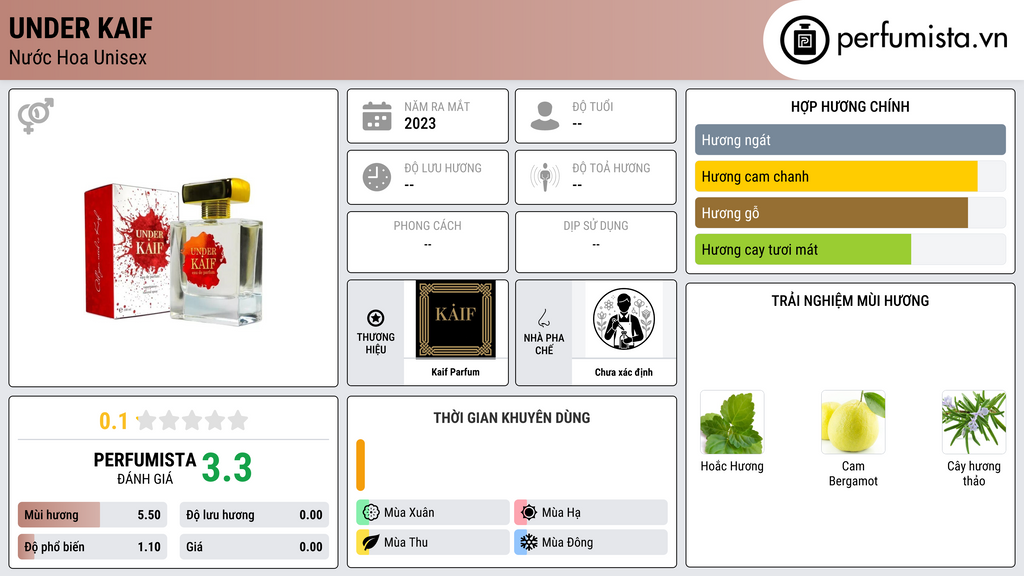Click the Độ phổ biến 1.10 score bar
Viewport: 1024px width, 576px height.
(92, 547)
